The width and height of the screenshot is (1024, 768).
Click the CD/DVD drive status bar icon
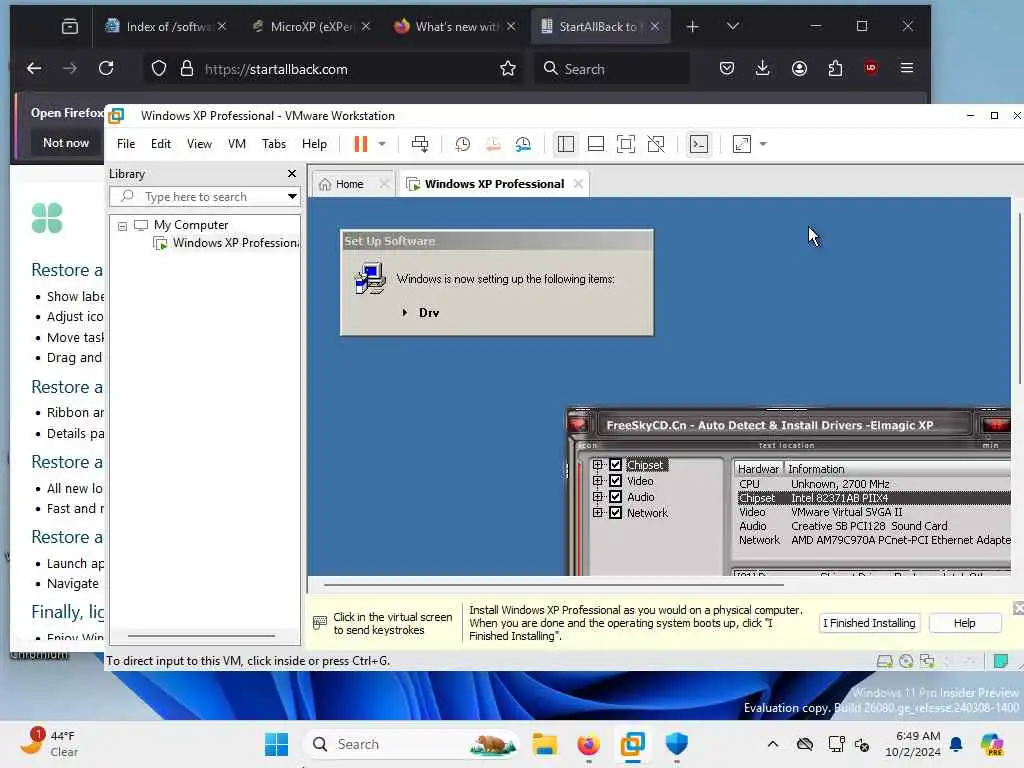(906, 661)
